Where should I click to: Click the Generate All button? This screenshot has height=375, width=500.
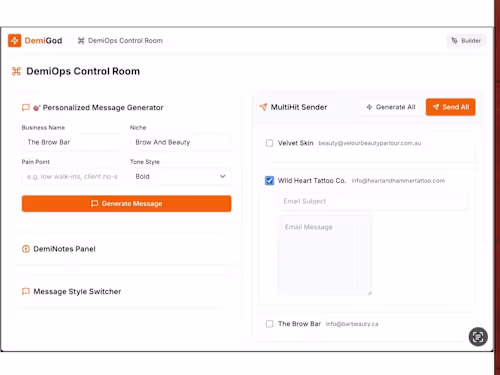coord(391,107)
